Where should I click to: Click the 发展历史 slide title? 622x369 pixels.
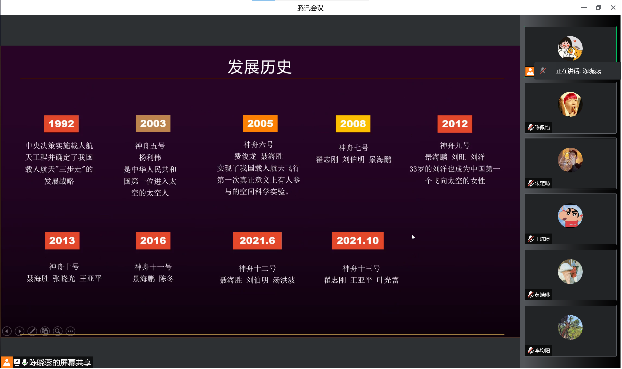259,67
